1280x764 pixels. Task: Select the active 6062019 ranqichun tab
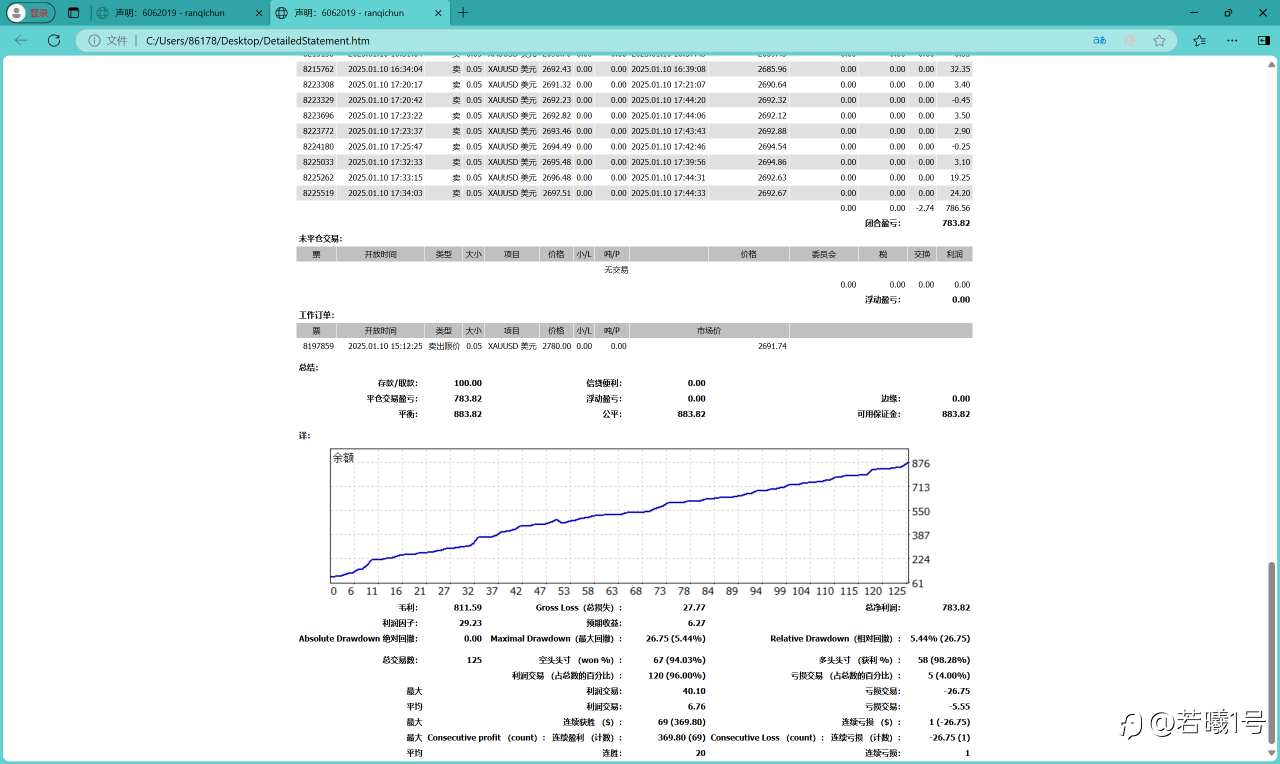(350, 13)
